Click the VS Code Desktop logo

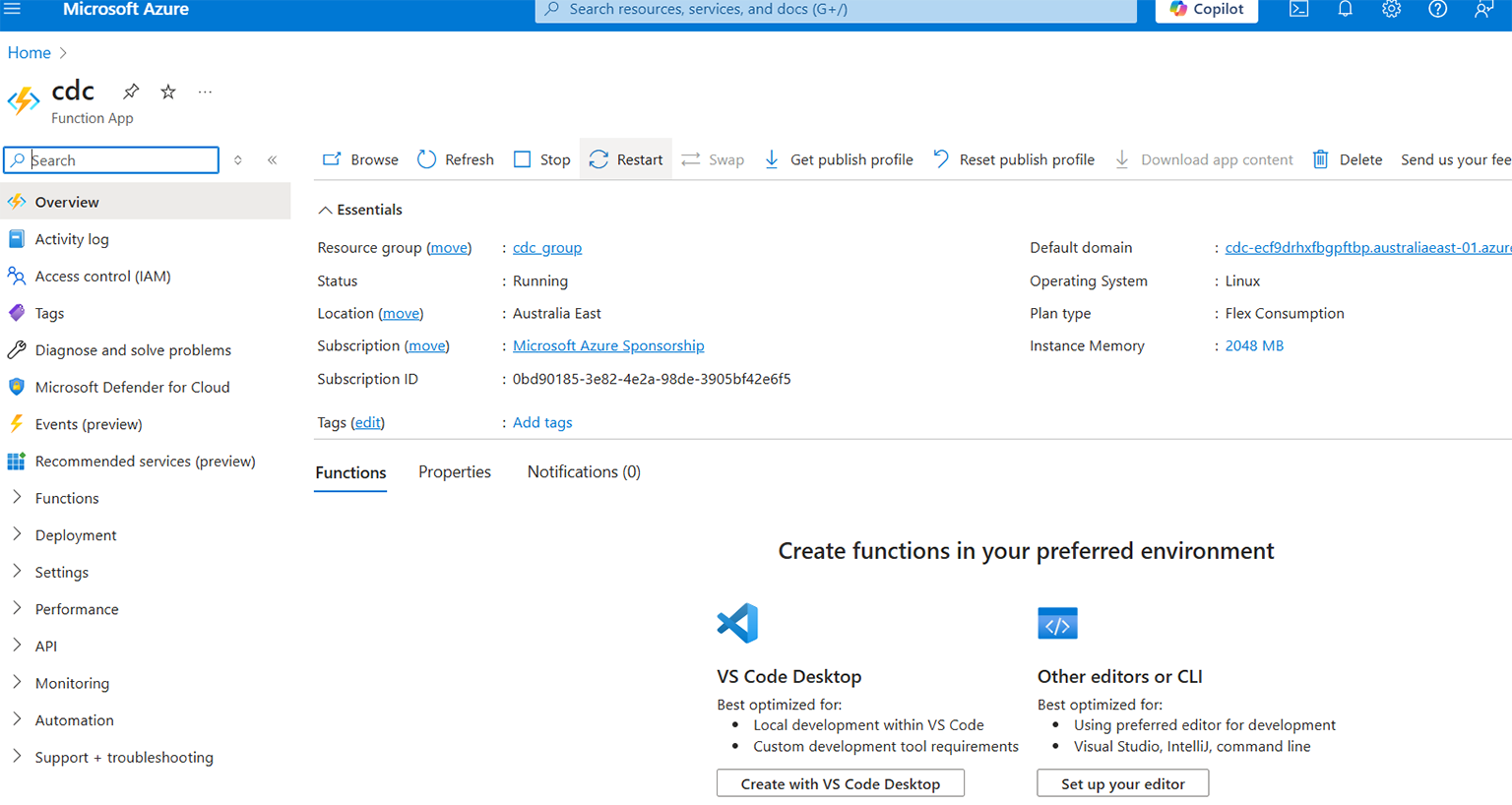[x=738, y=623]
